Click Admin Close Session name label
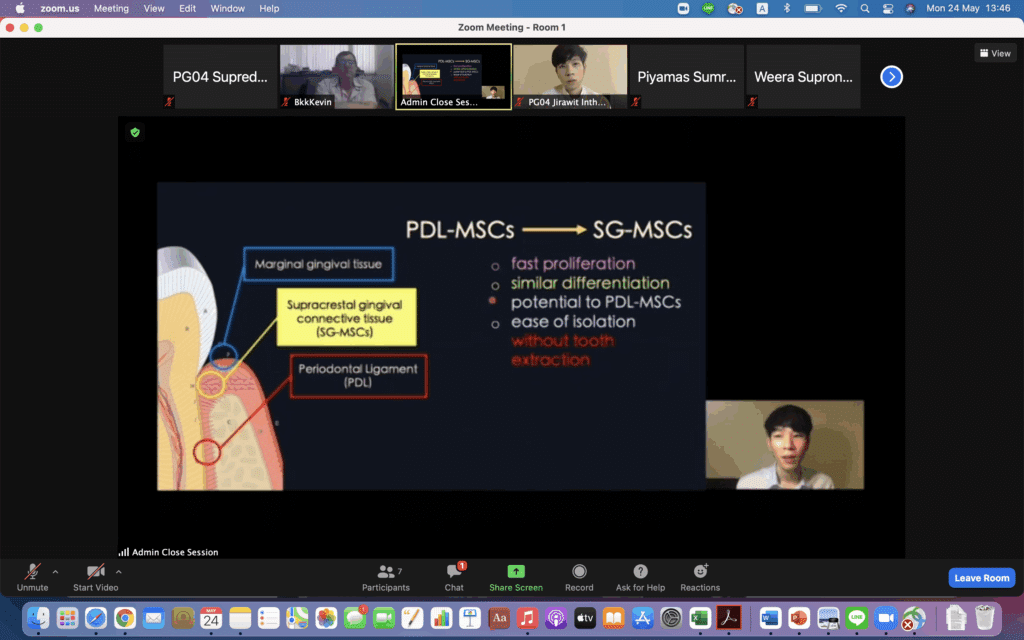This screenshot has height=640, width=1024. (x=175, y=552)
